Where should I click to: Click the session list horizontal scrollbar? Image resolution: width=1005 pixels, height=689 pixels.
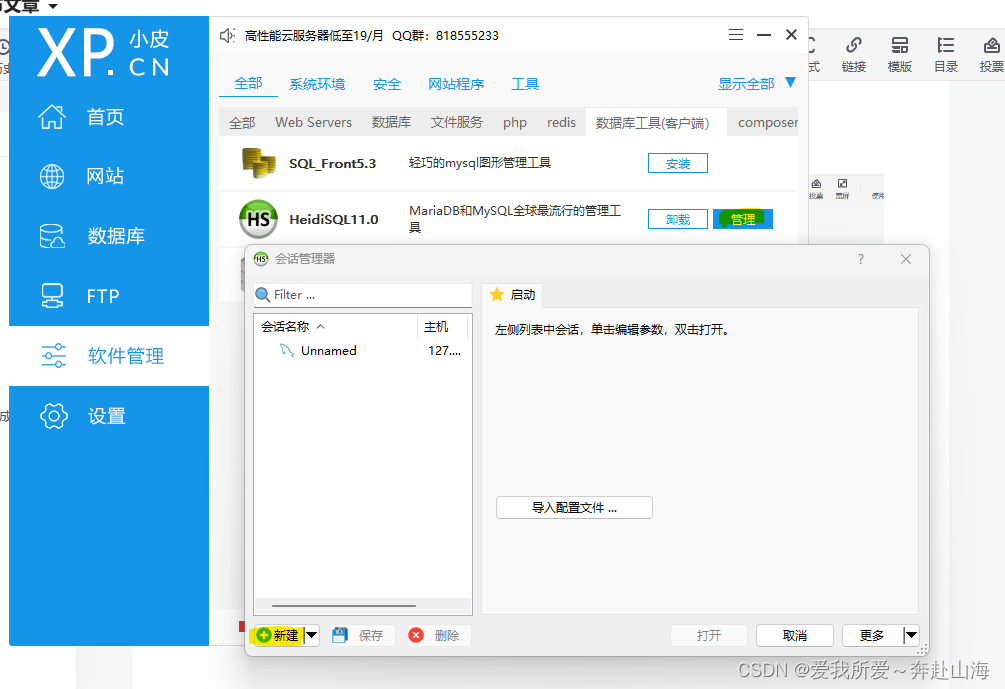(x=344, y=606)
